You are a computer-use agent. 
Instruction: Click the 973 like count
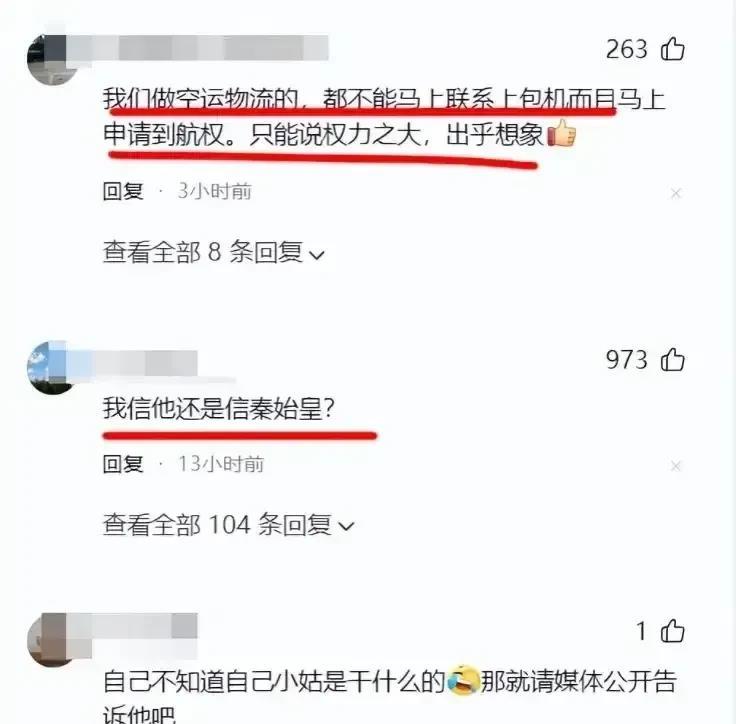tap(627, 361)
